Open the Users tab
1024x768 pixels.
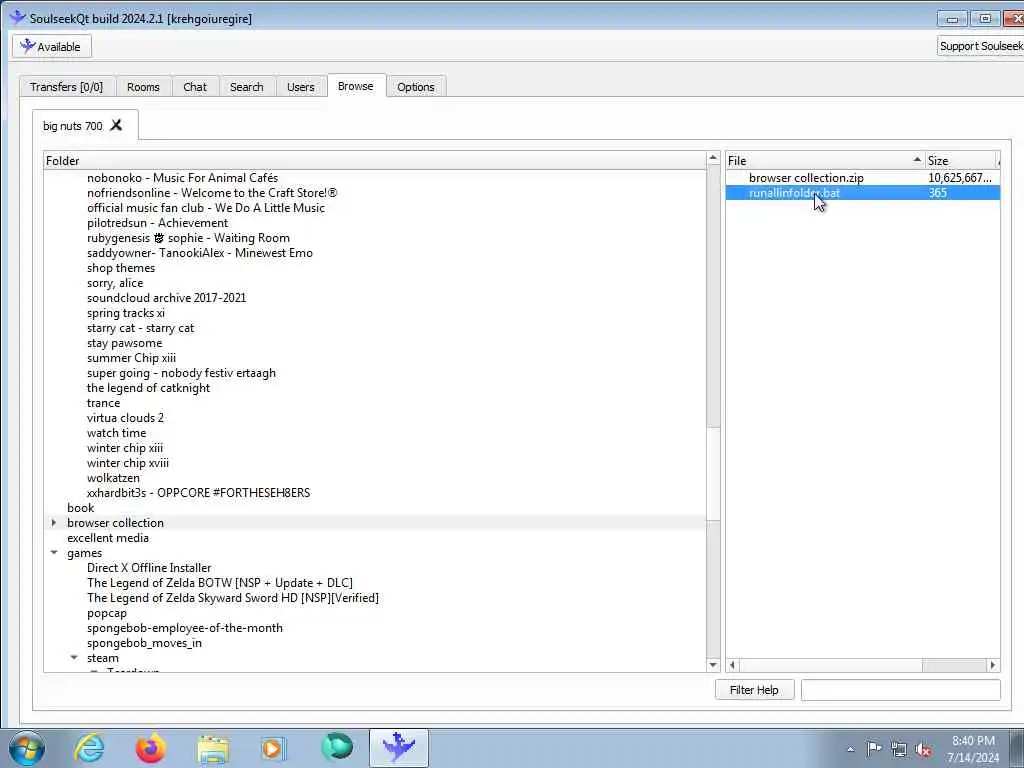point(300,87)
